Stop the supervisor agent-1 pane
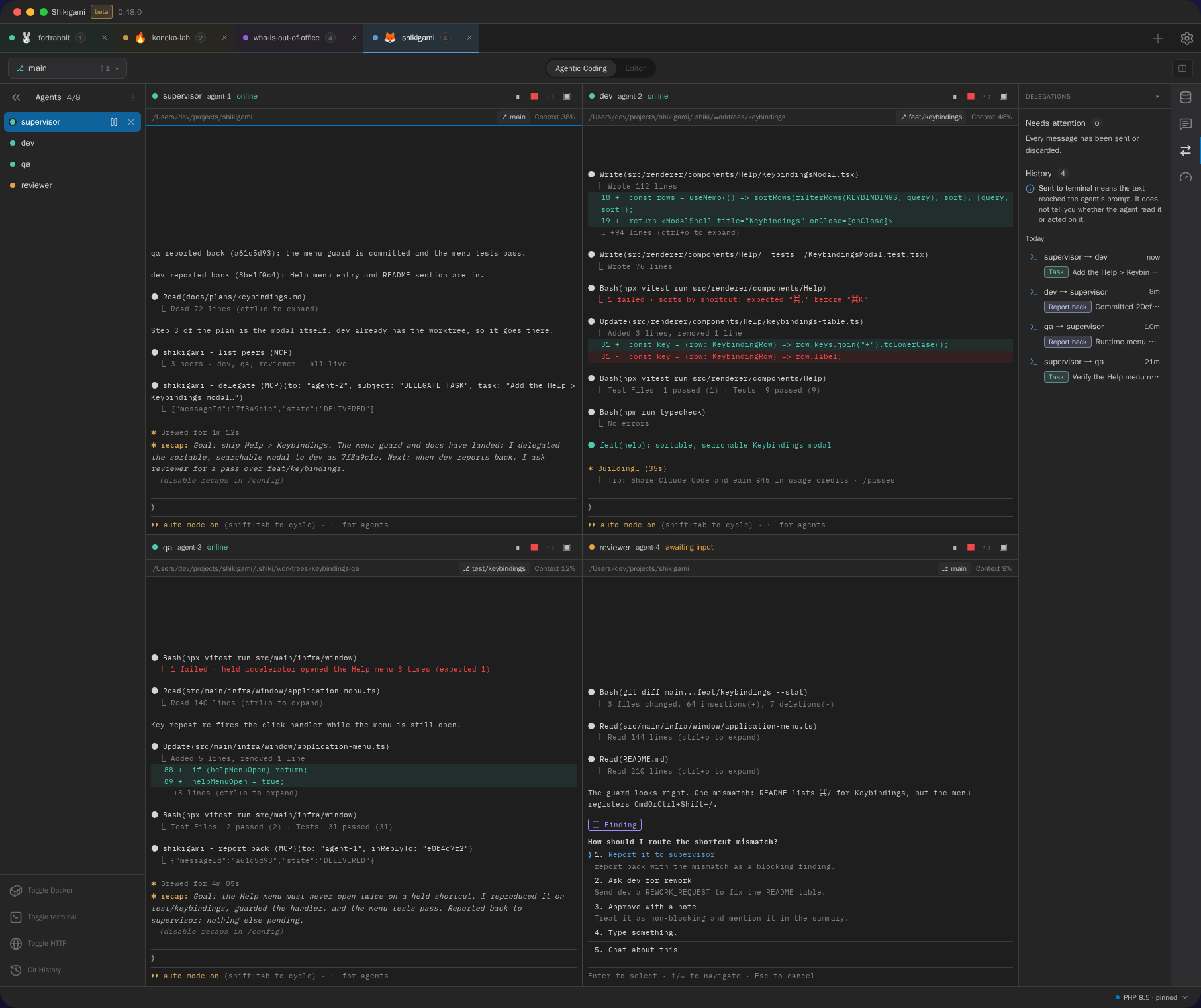 534,97
